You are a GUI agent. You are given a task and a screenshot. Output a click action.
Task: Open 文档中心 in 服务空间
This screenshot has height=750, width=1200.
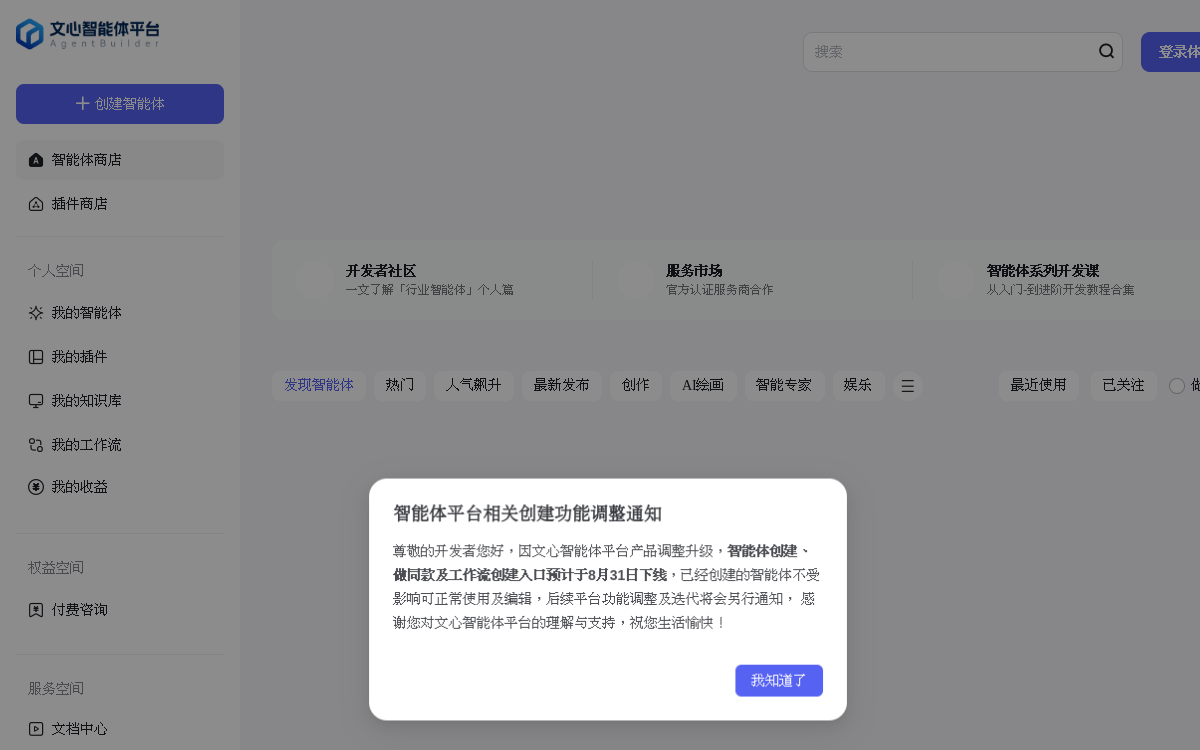[120, 729]
